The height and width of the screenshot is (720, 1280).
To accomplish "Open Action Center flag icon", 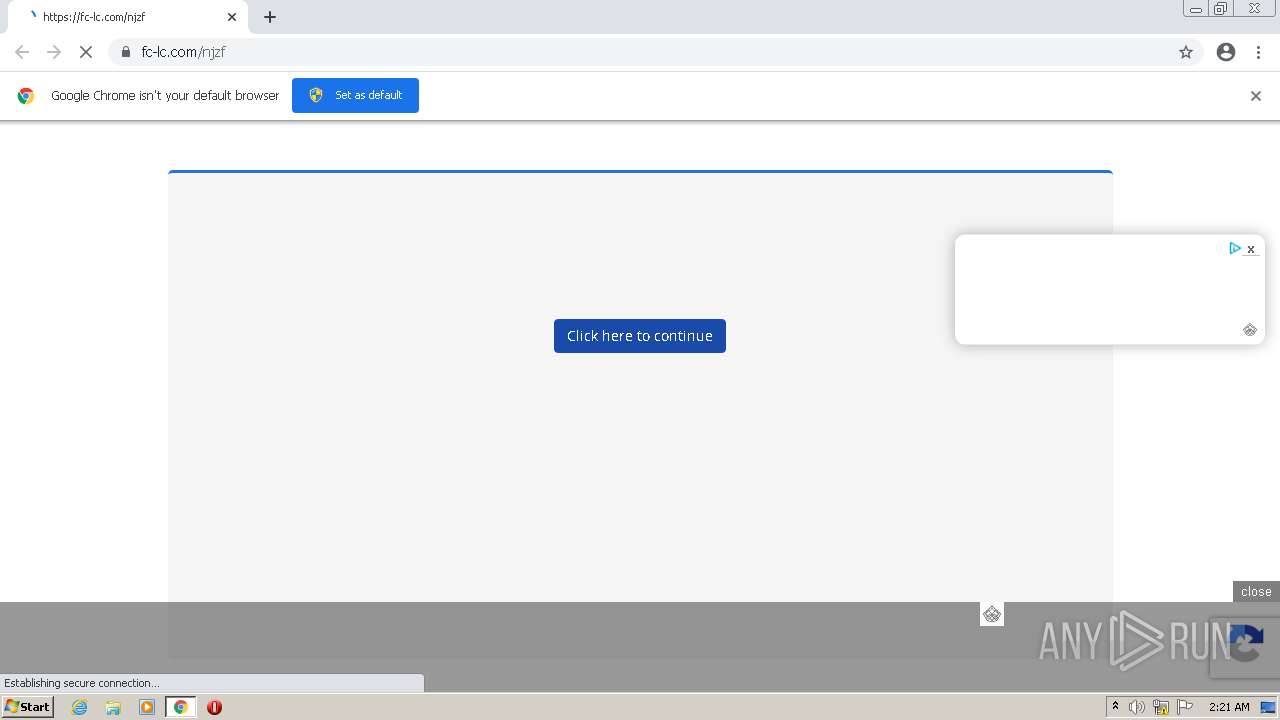I will [1185, 707].
